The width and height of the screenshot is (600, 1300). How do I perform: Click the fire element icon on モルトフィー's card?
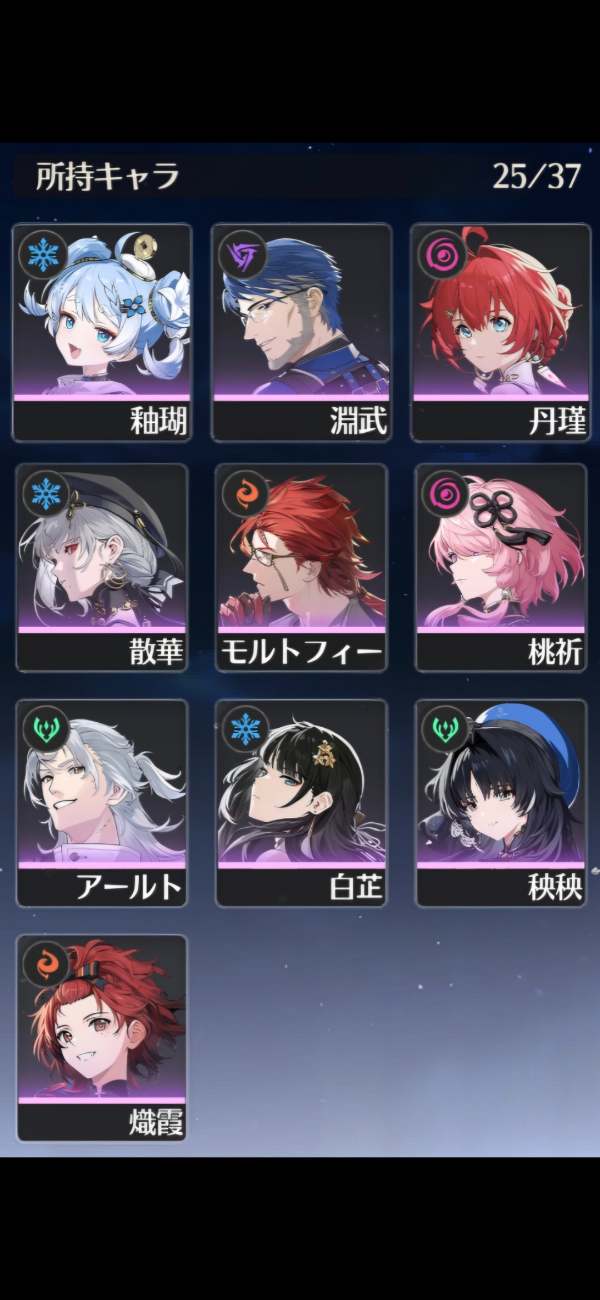[243, 493]
